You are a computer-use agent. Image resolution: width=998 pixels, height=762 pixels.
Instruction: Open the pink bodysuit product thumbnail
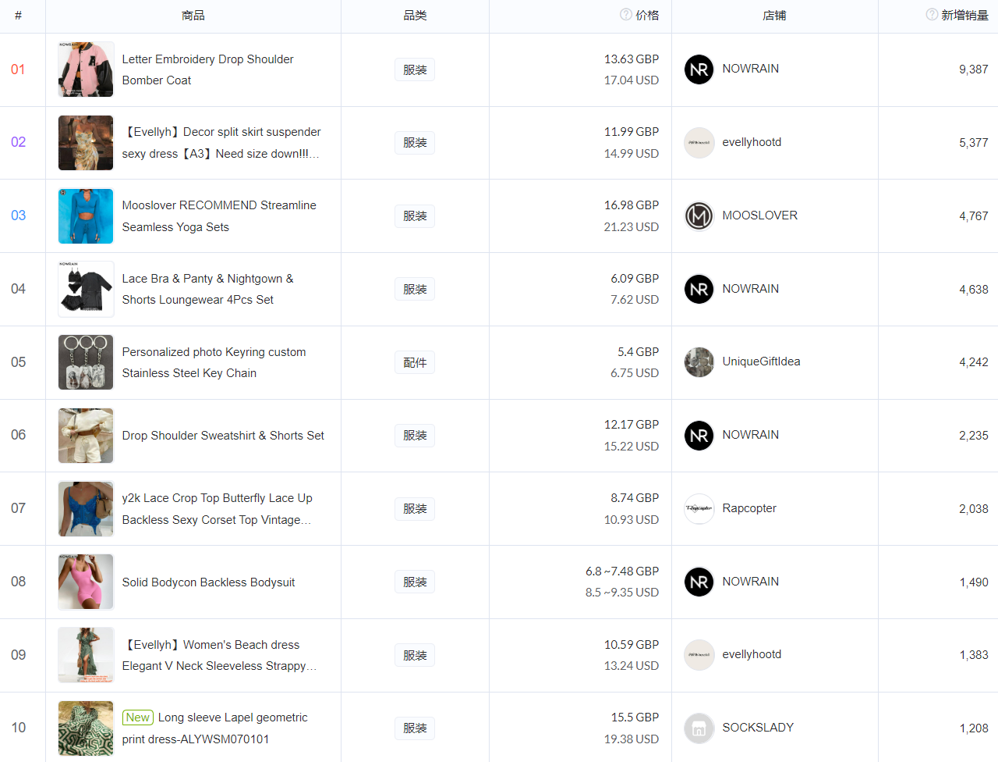[x=86, y=582]
